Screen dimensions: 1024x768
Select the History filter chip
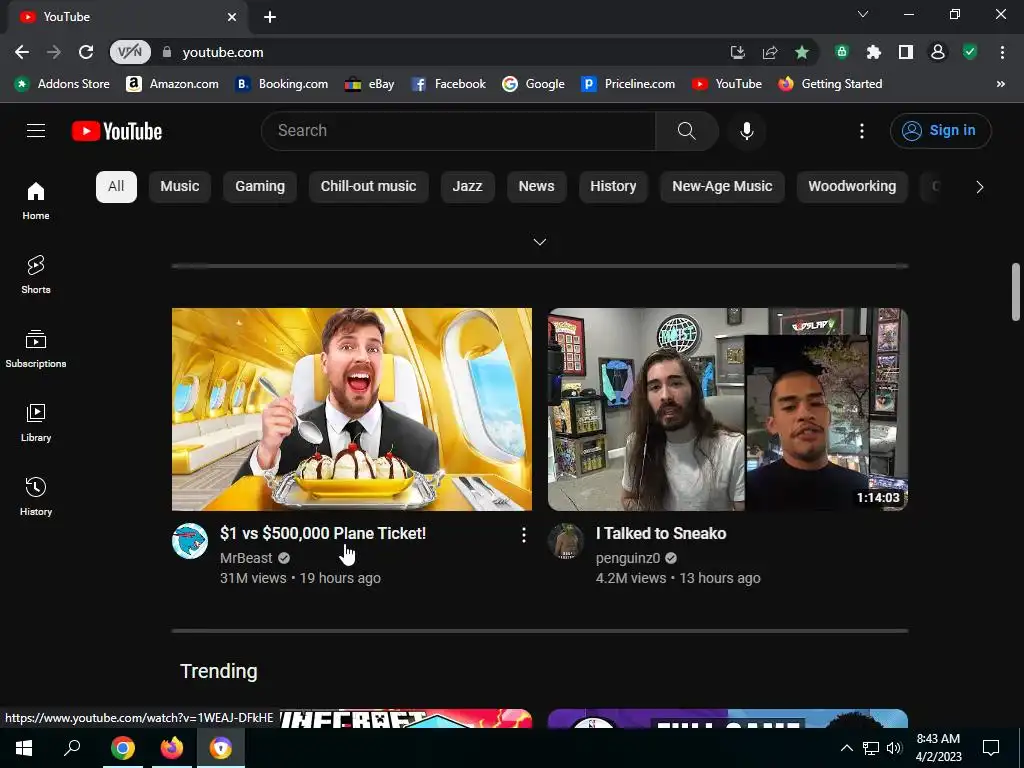(x=613, y=187)
